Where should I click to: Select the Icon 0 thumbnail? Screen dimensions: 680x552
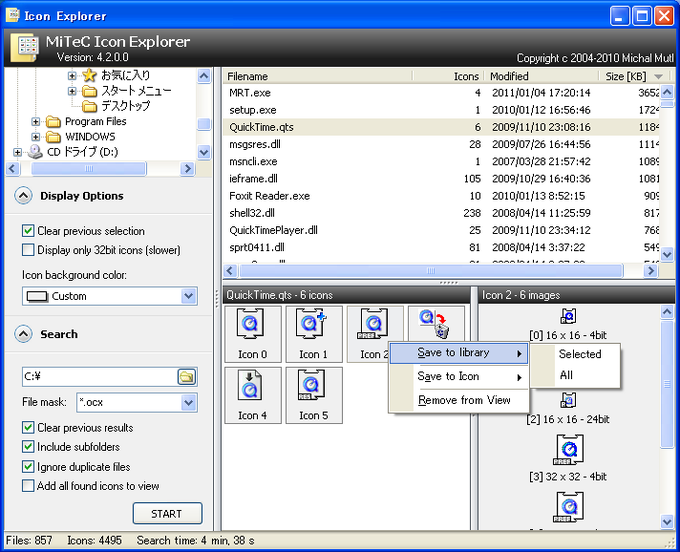pyautogui.click(x=252, y=334)
